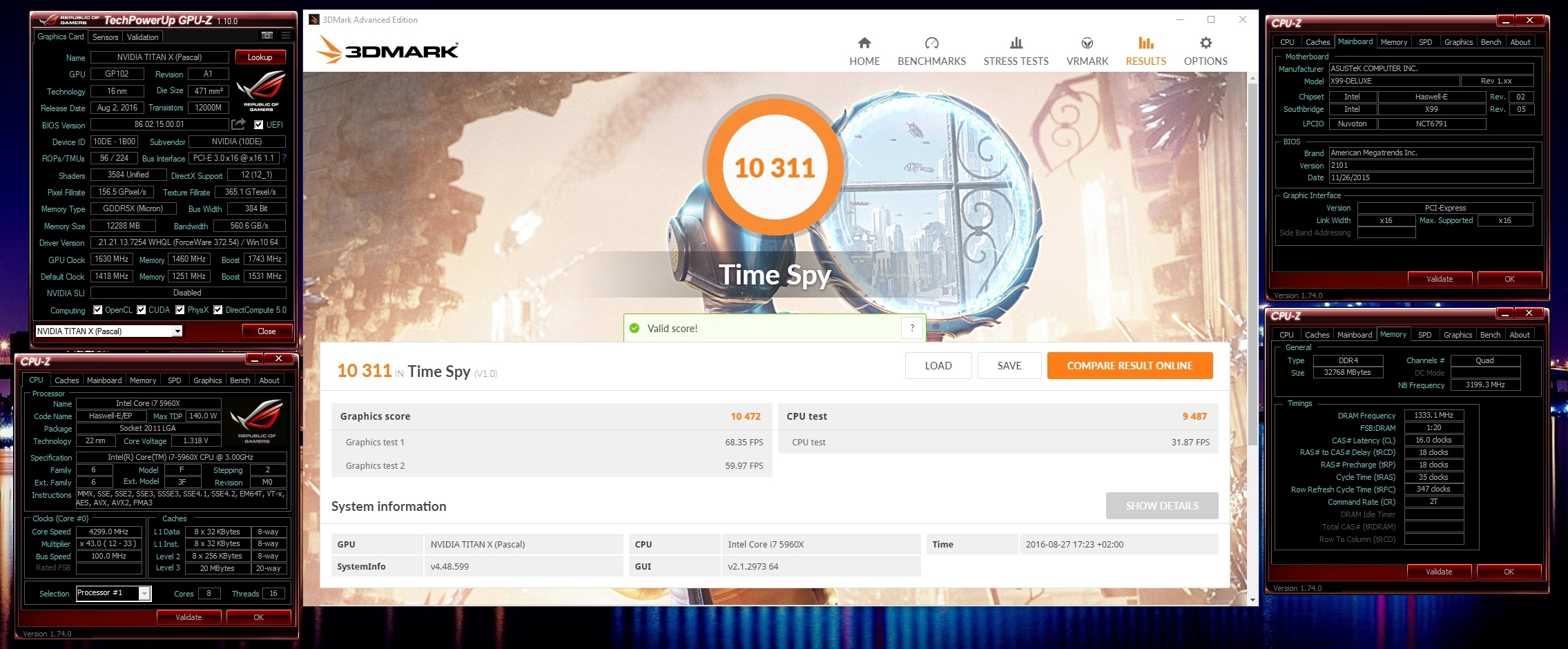Click Validate in the CPU-Z Mainboard window

(1440, 279)
